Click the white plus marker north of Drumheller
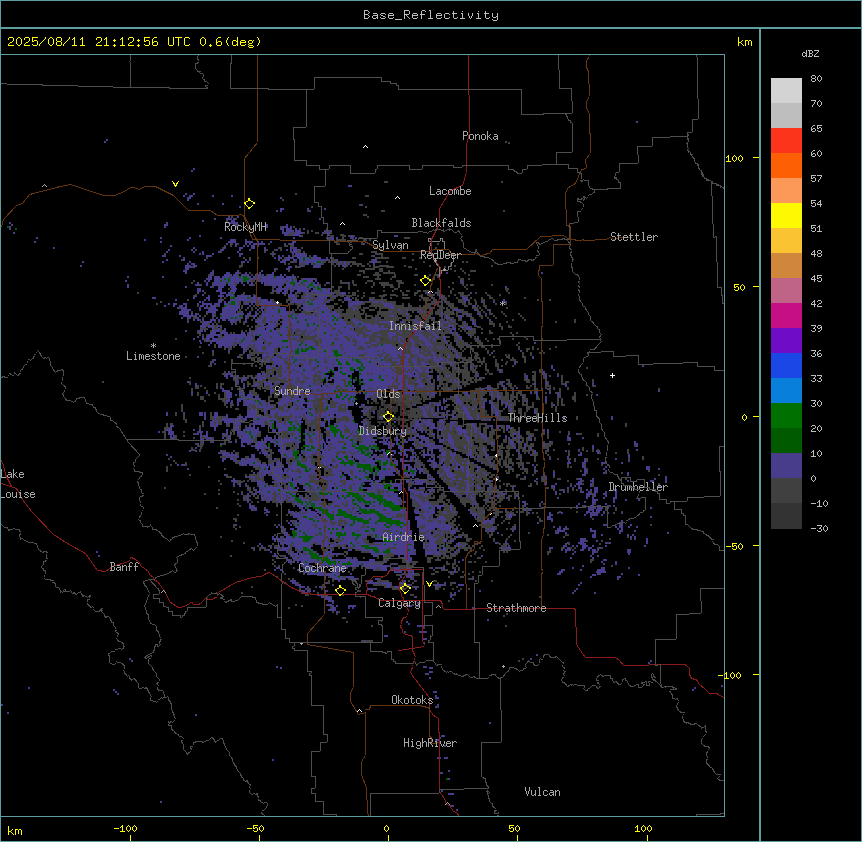The height and width of the screenshot is (842, 862). coord(612,375)
